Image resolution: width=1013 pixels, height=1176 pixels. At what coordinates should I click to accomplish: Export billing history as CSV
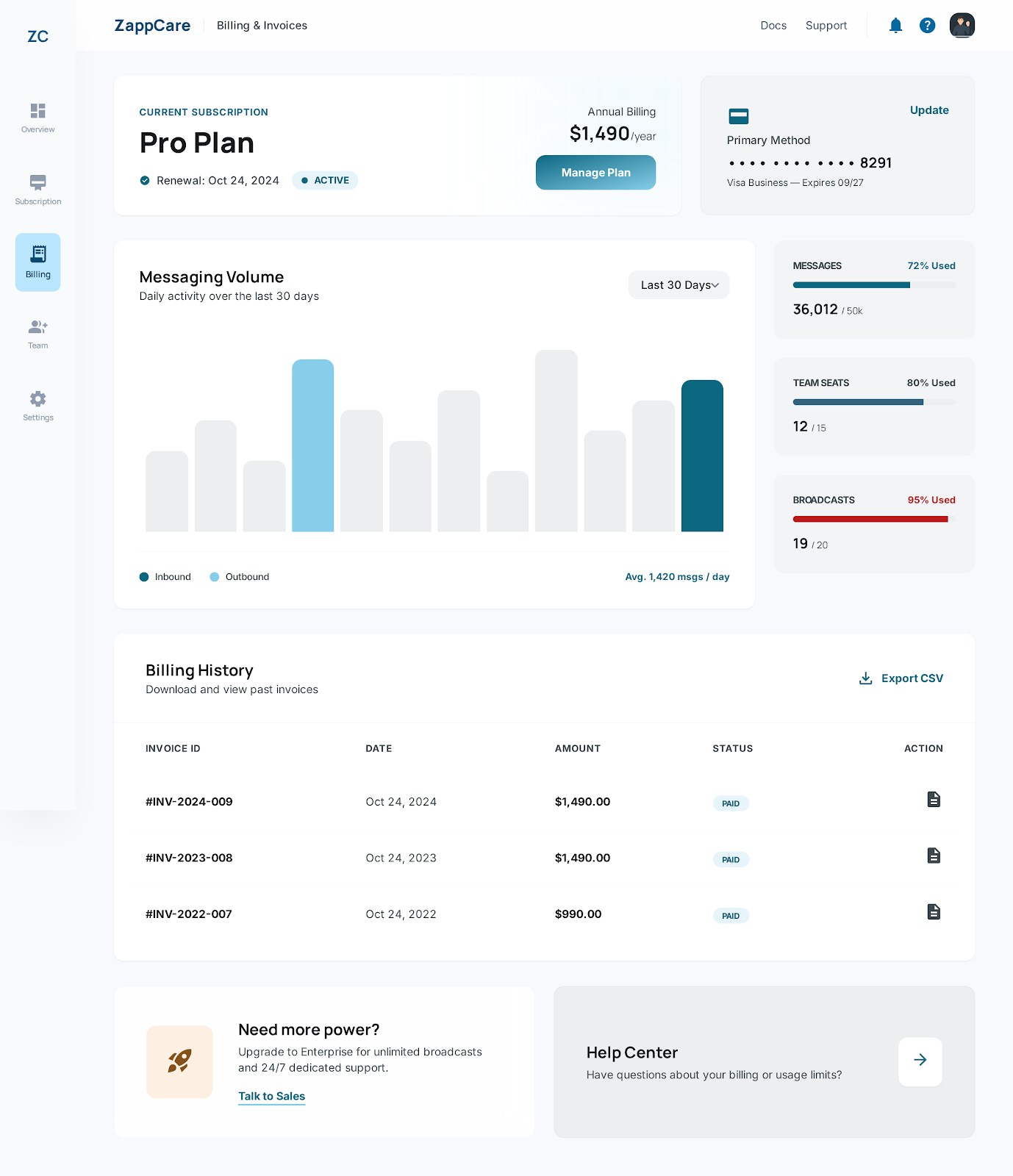pyautogui.click(x=901, y=678)
